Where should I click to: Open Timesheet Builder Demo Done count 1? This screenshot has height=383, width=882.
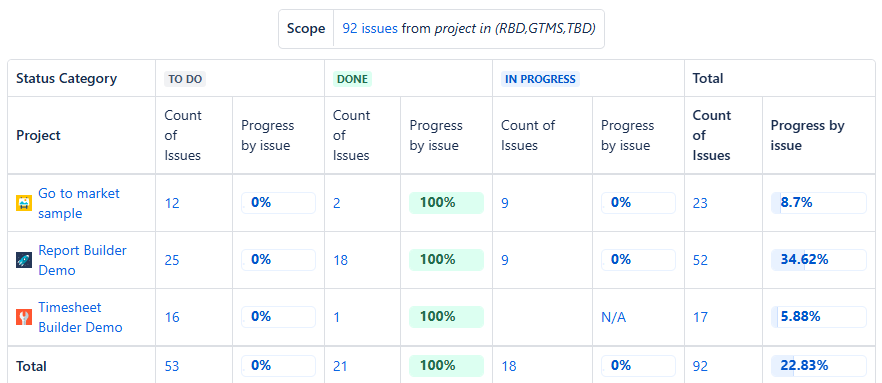click(x=336, y=317)
